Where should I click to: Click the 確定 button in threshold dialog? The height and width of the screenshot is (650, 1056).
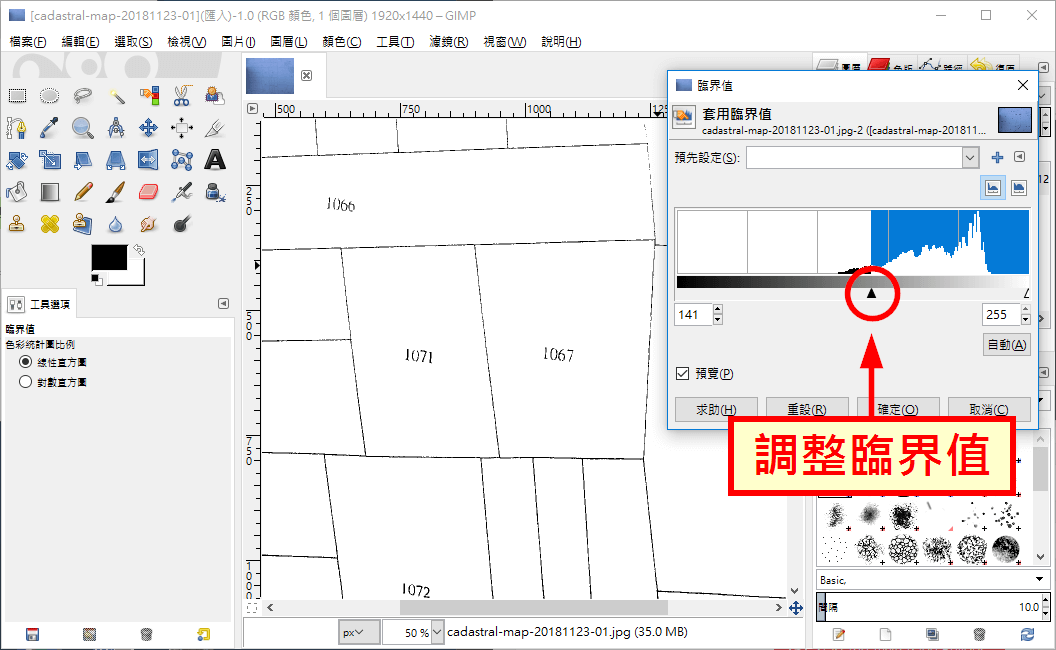tap(897, 410)
